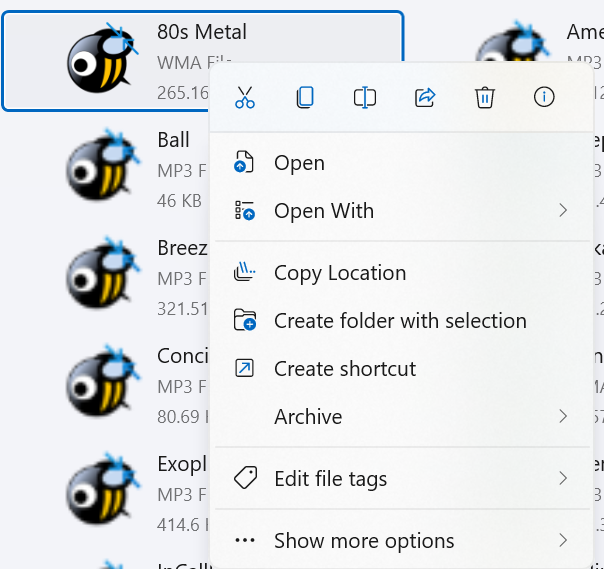This screenshot has width=604, height=569.
Task: Click the 46 KB file size text
Action: point(180,201)
